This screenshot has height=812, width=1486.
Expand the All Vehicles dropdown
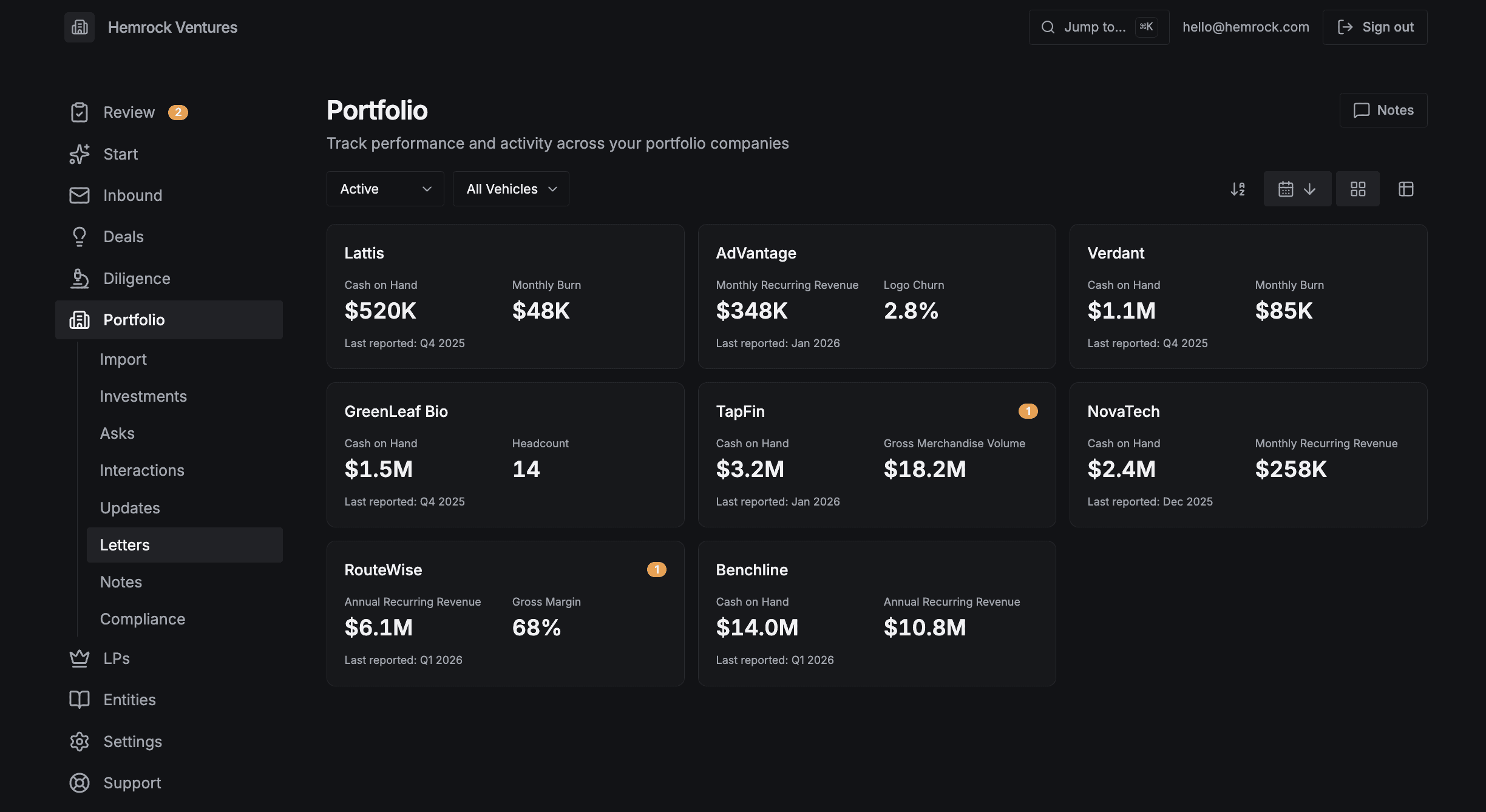tap(511, 189)
